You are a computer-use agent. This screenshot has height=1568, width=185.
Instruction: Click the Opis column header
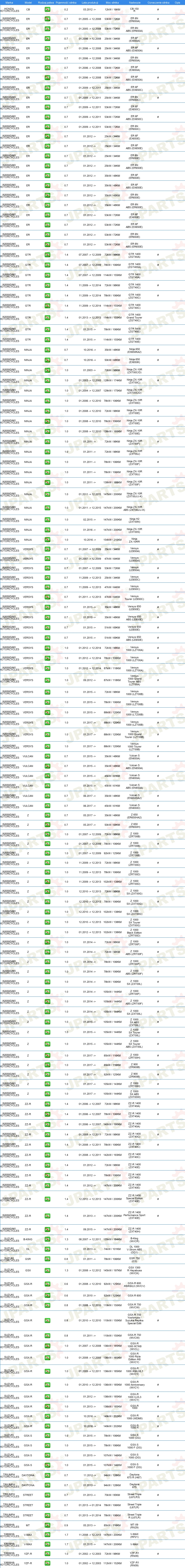(177, 2)
